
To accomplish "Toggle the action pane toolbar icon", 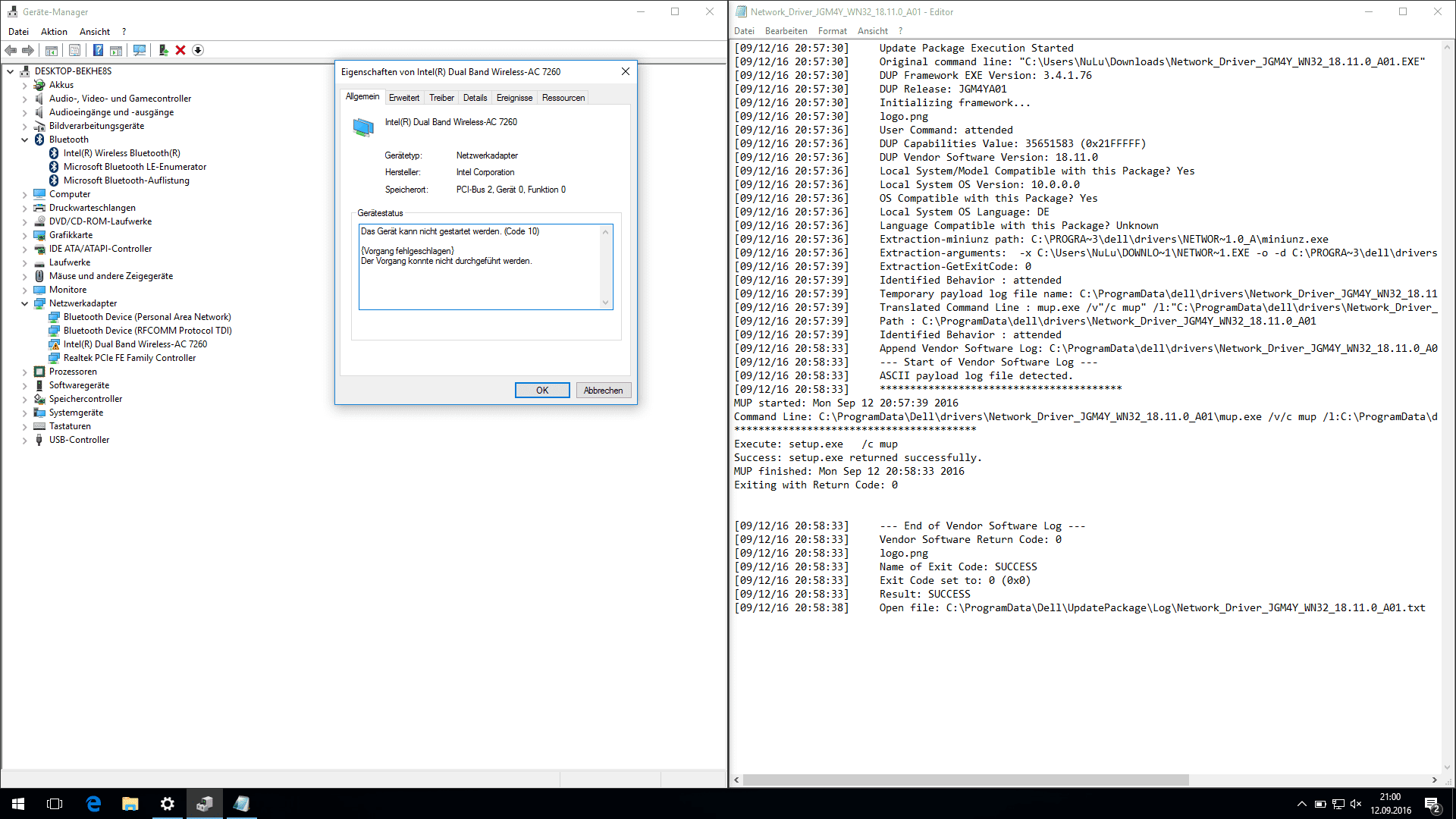I will [116, 50].
